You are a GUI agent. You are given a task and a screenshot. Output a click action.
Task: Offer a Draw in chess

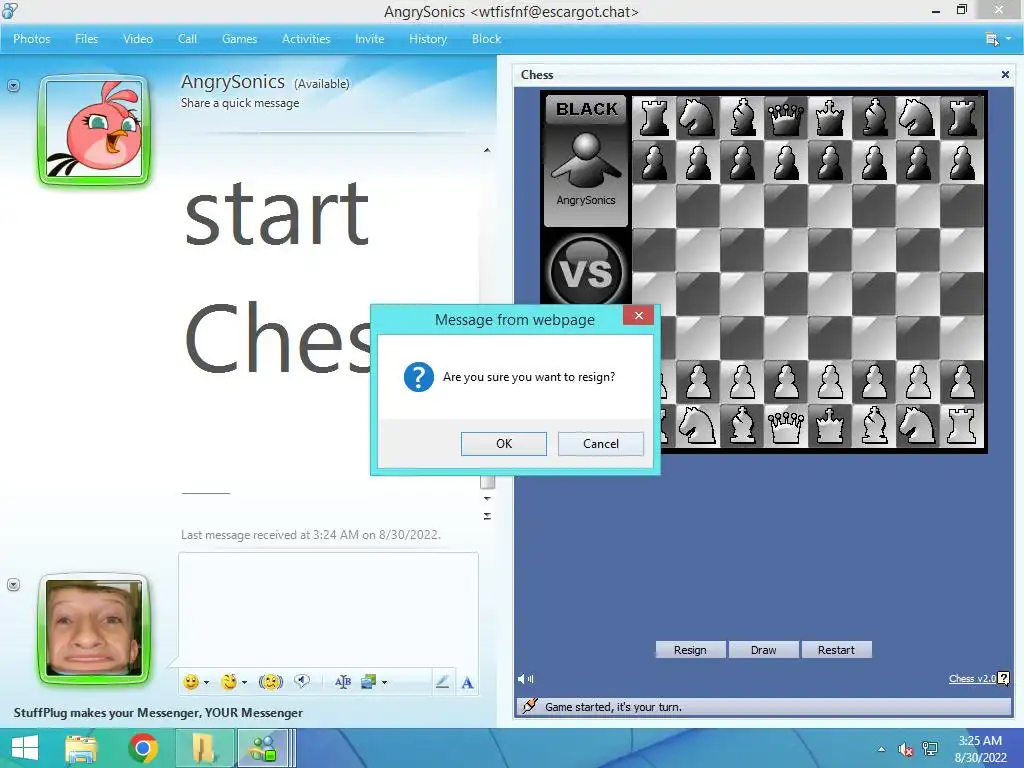763,650
